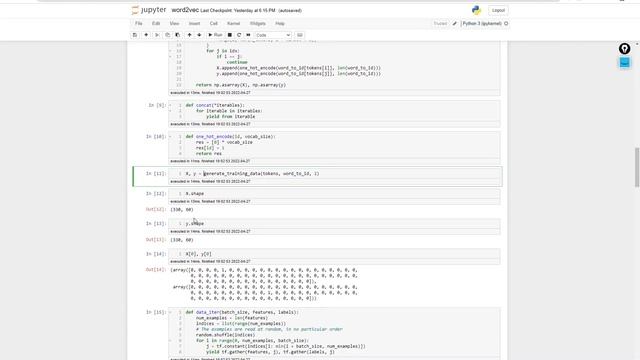640x360 pixels.
Task: Click the 'return np.asarray(X), np.asarray(y)' line
Action: [x=241, y=85]
